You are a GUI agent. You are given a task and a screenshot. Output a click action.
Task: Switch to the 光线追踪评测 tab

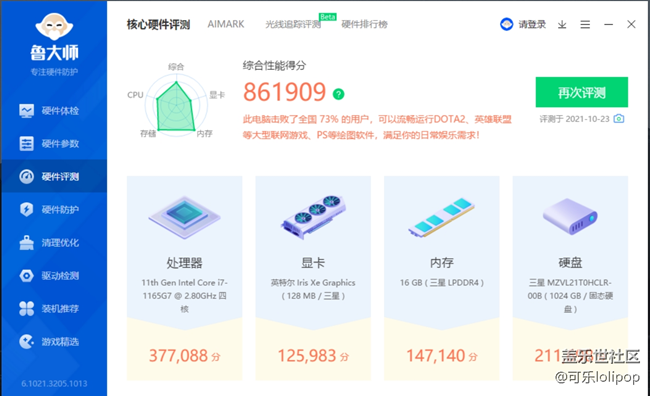pos(293,25)
